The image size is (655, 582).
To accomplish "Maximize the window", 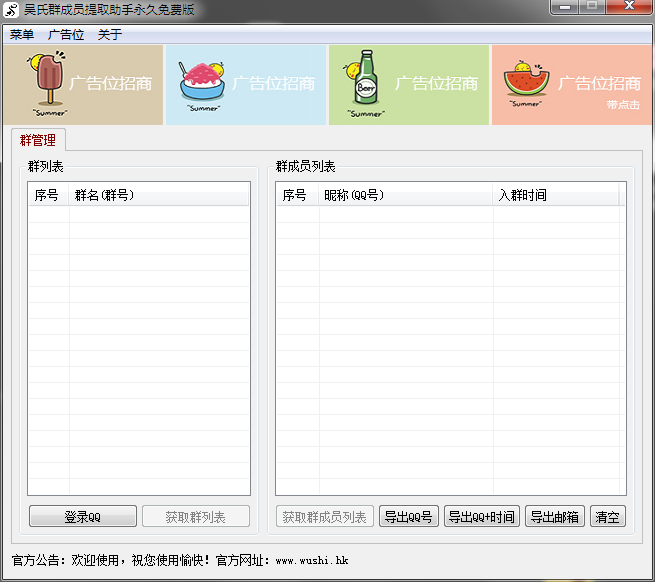I will 592,7.
